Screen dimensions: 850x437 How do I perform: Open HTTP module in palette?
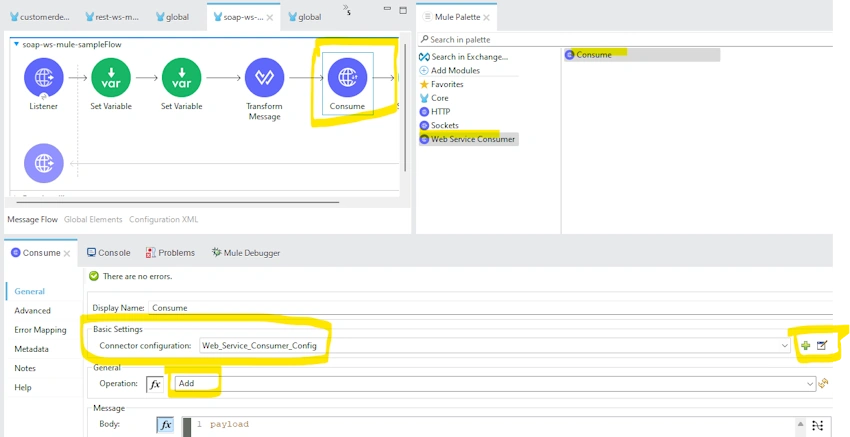[435, 112]
